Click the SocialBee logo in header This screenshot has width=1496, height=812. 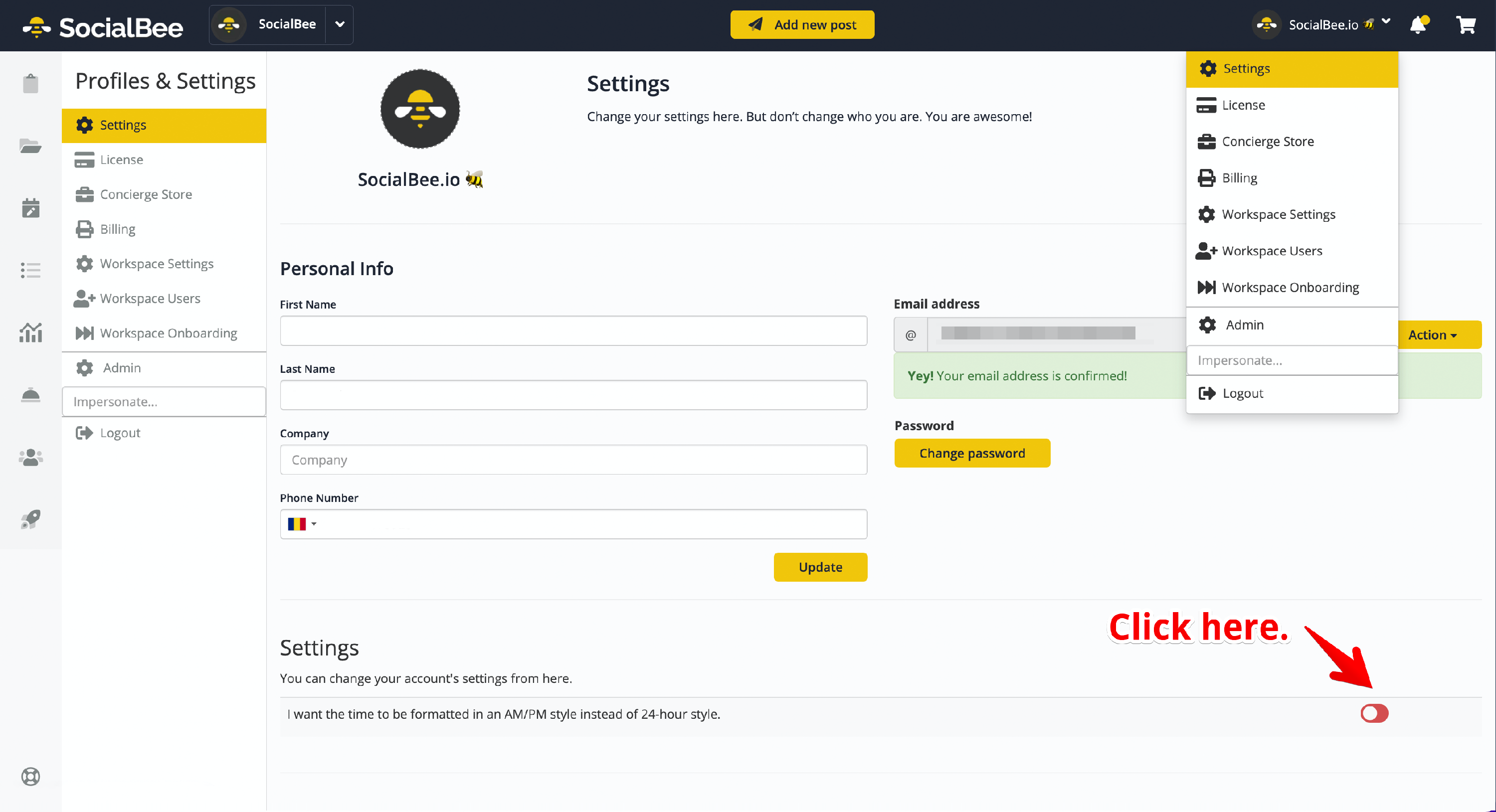(x=103, y=27)
